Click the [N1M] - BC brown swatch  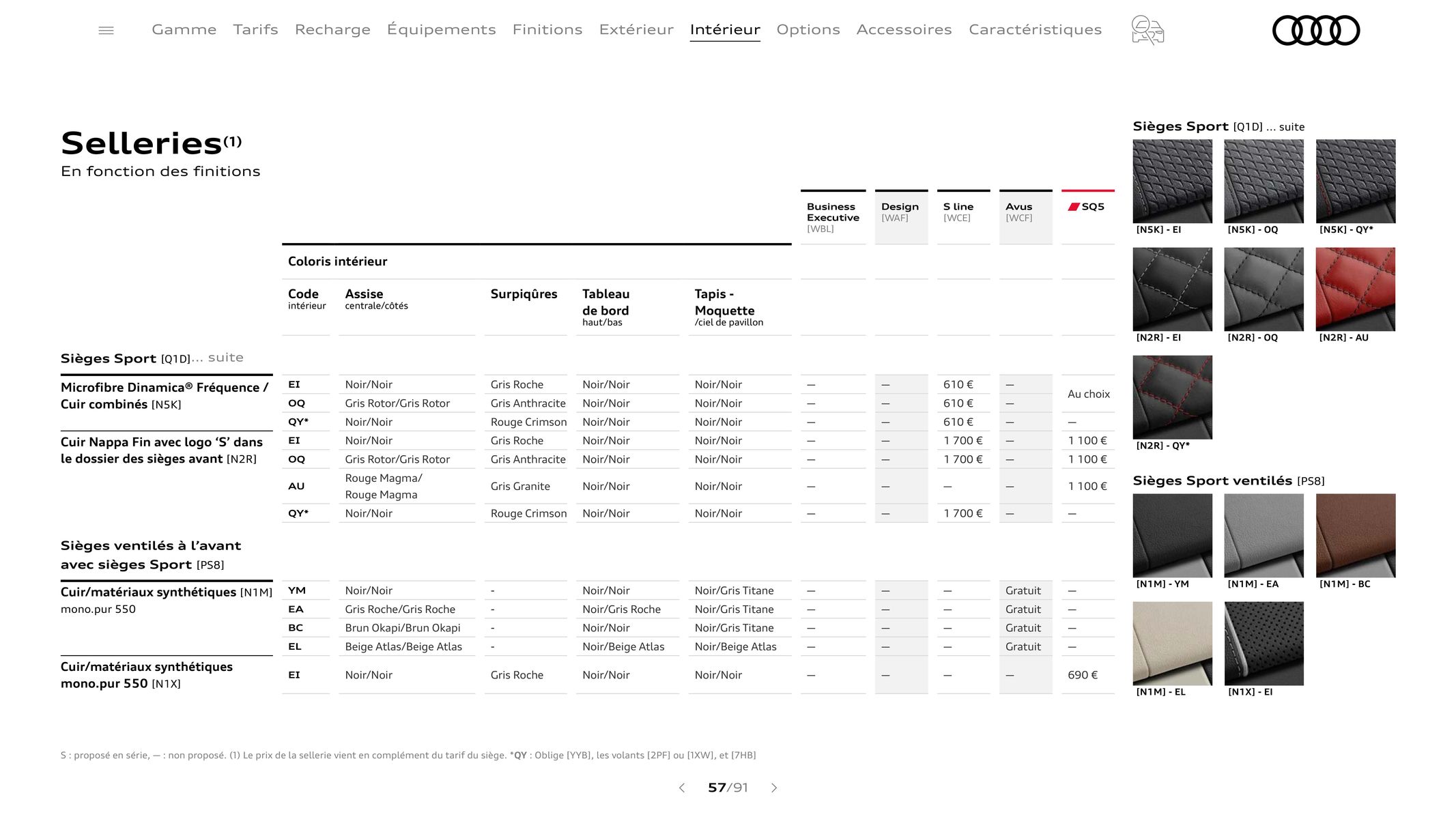click(1355, 535)
